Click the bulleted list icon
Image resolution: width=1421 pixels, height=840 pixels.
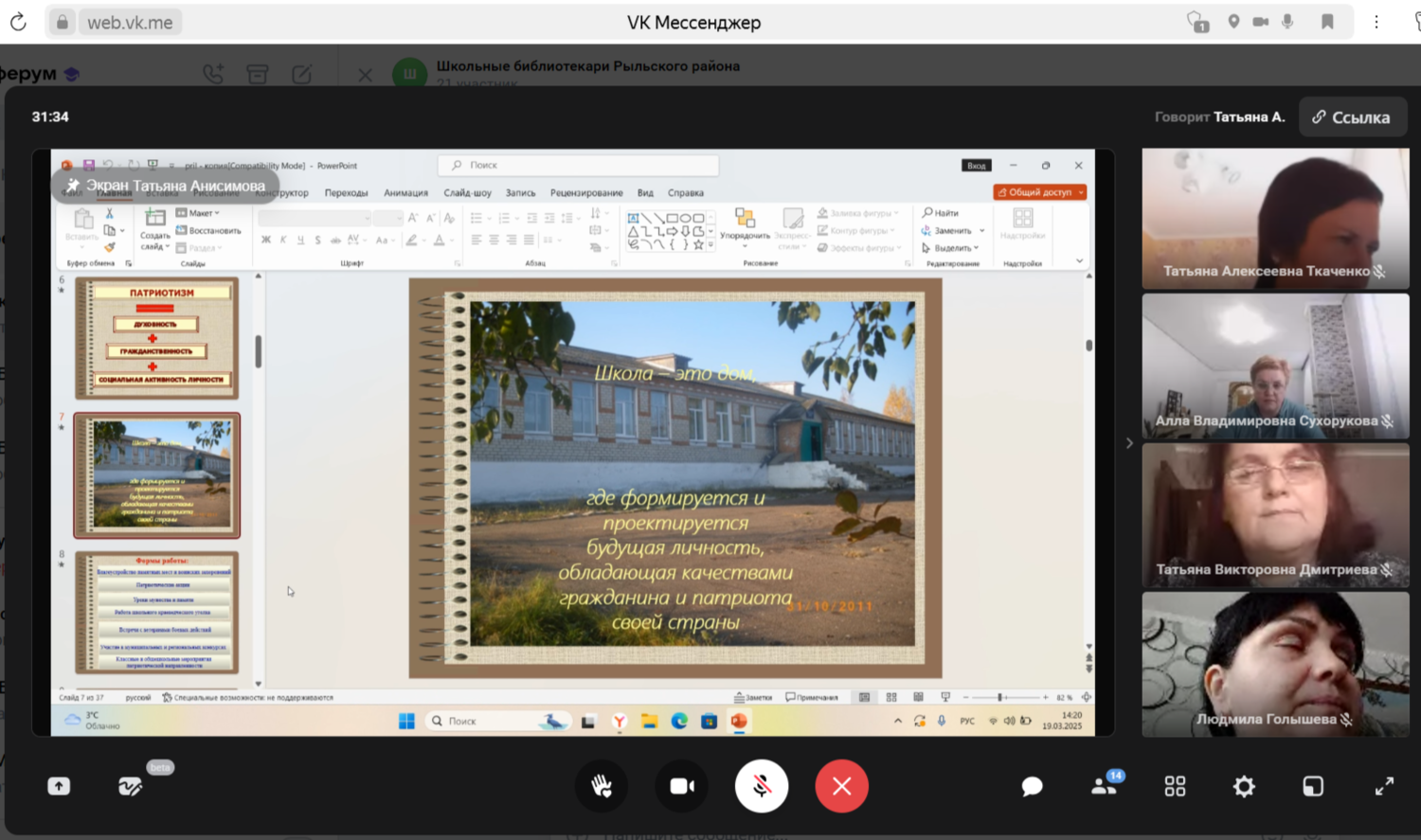tap(477, 218)
